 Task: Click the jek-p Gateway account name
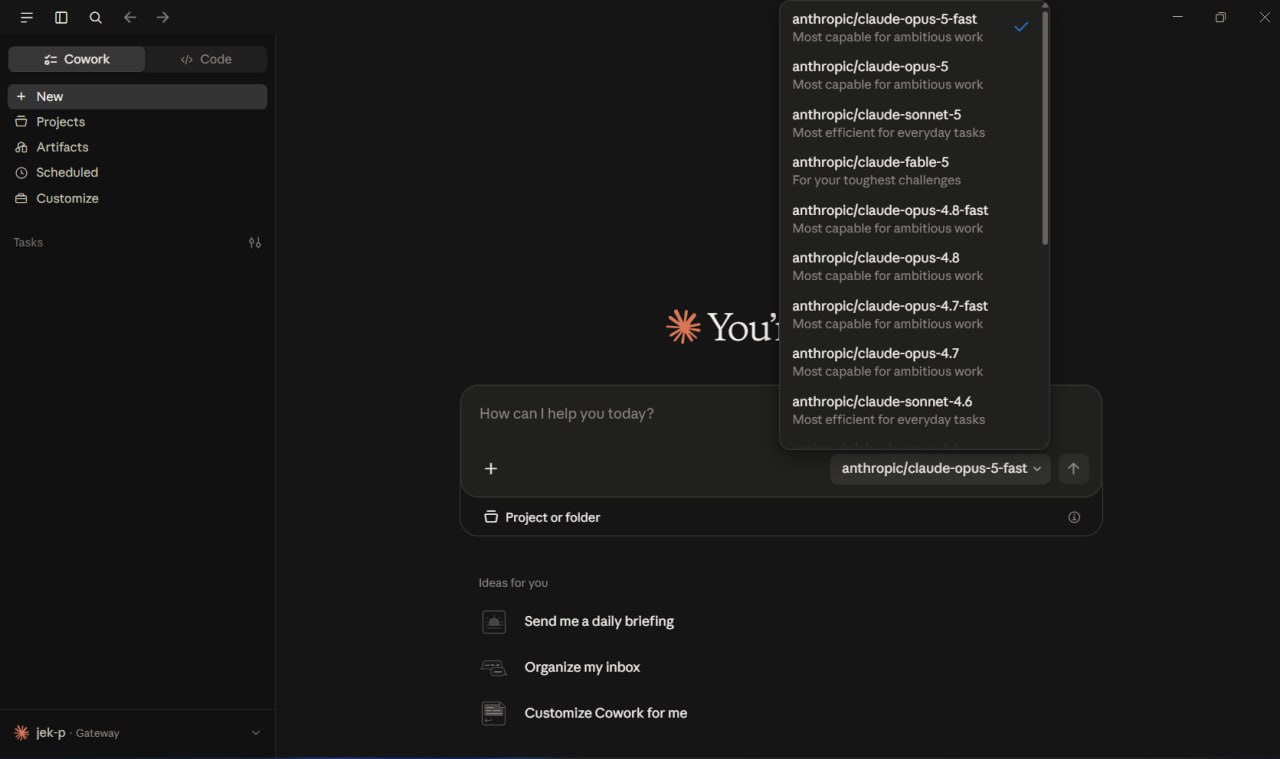pyautogui.click(x=77, y=733)
